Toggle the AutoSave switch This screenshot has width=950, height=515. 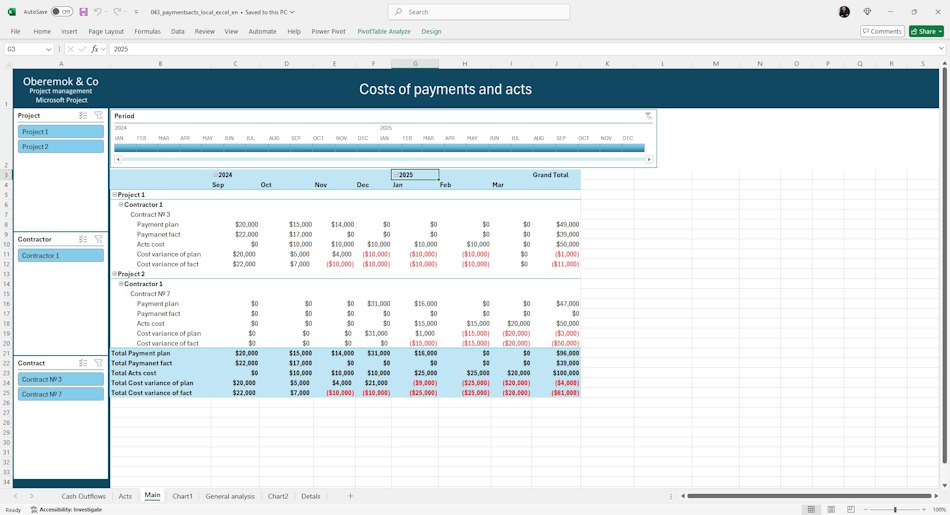point(62,12)
